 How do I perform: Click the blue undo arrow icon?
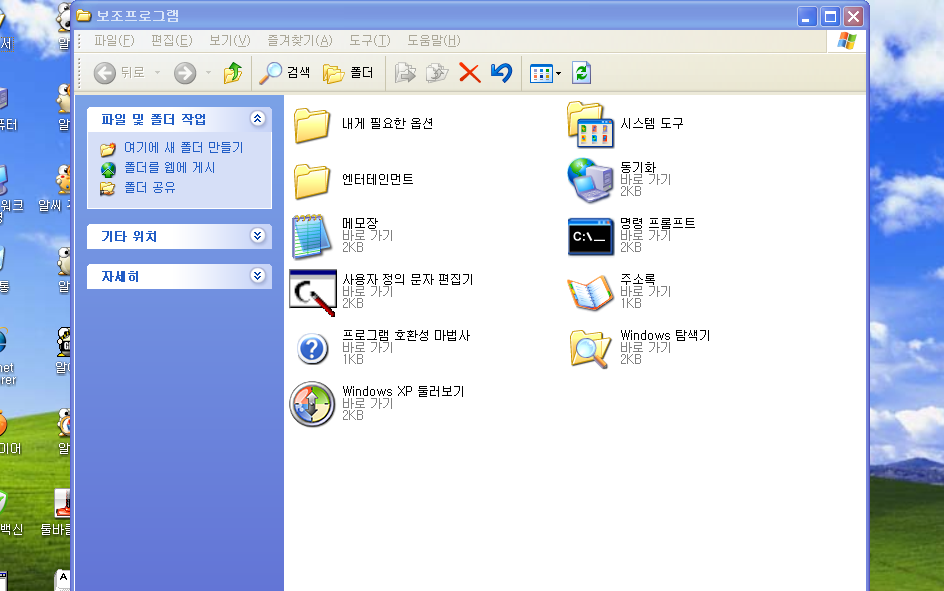click(502, 73)
